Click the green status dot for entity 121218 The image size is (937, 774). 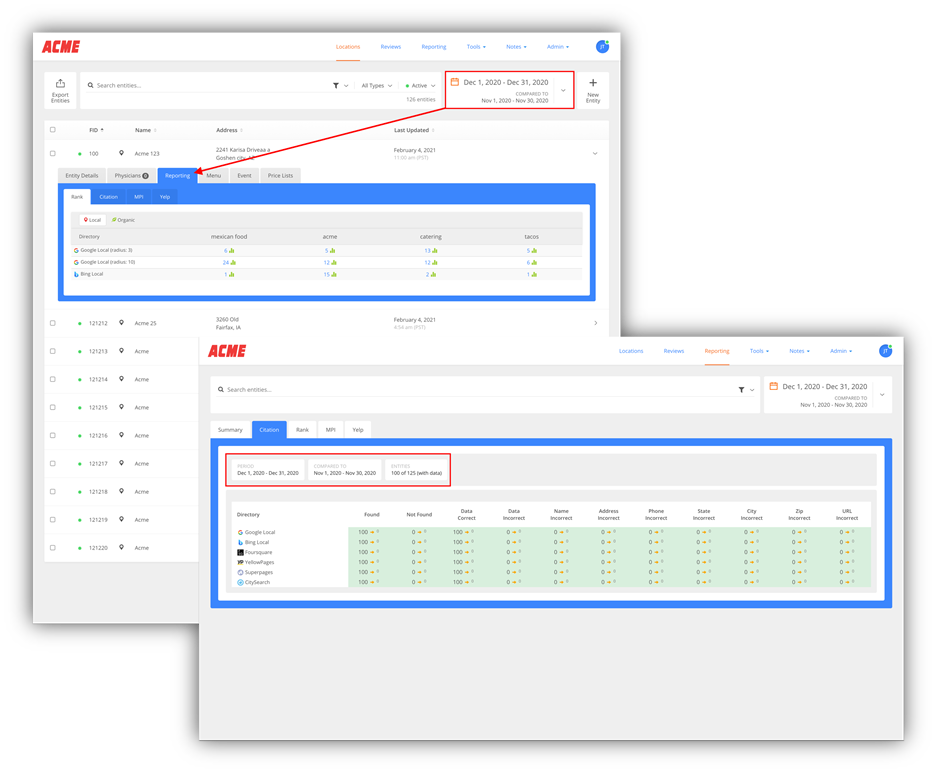79,492
